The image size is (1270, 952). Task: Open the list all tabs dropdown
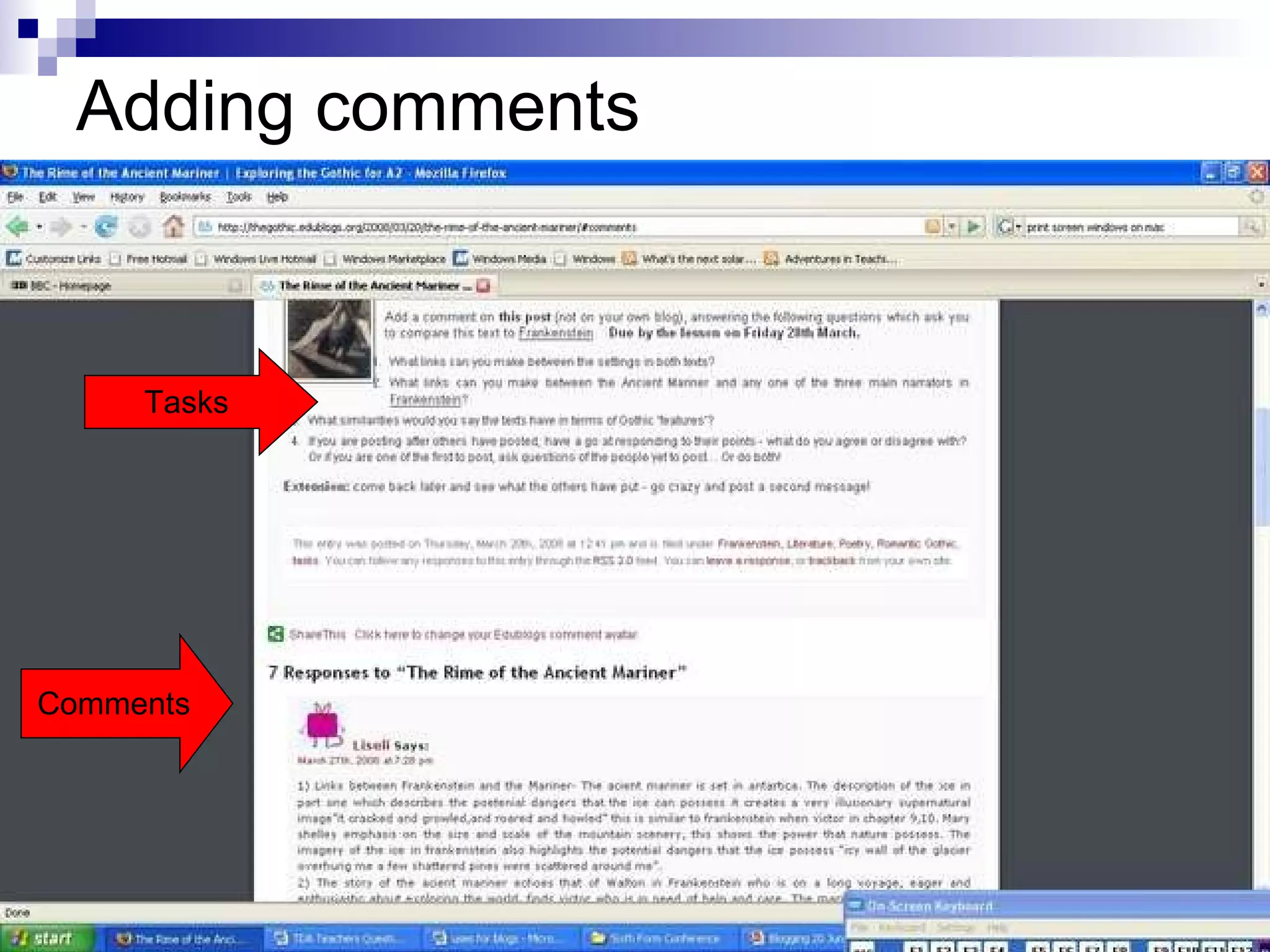(x=1261, y=284)
